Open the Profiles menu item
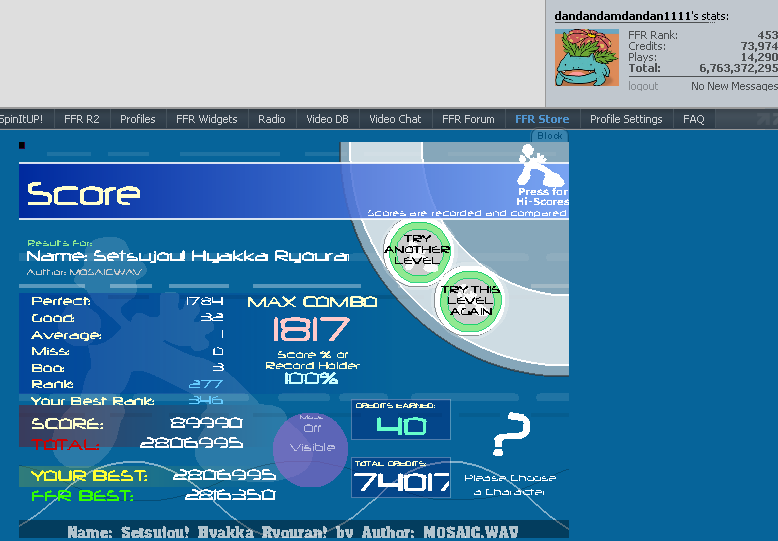Image resolution: width=778 pixels, height=541 pixels. (138, 119)
